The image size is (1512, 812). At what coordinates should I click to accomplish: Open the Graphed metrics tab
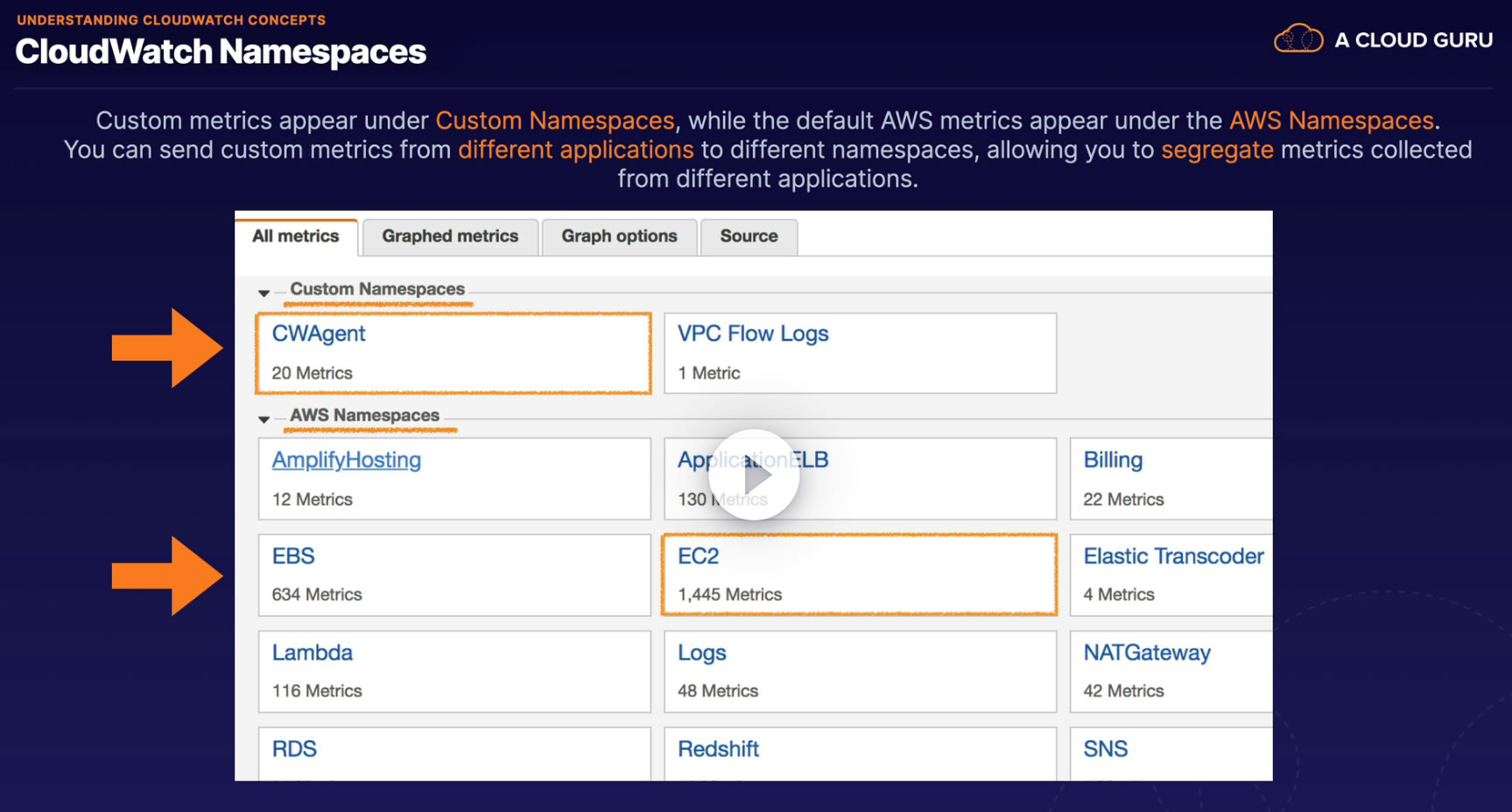pyautogui.click(x=450, y=237)
